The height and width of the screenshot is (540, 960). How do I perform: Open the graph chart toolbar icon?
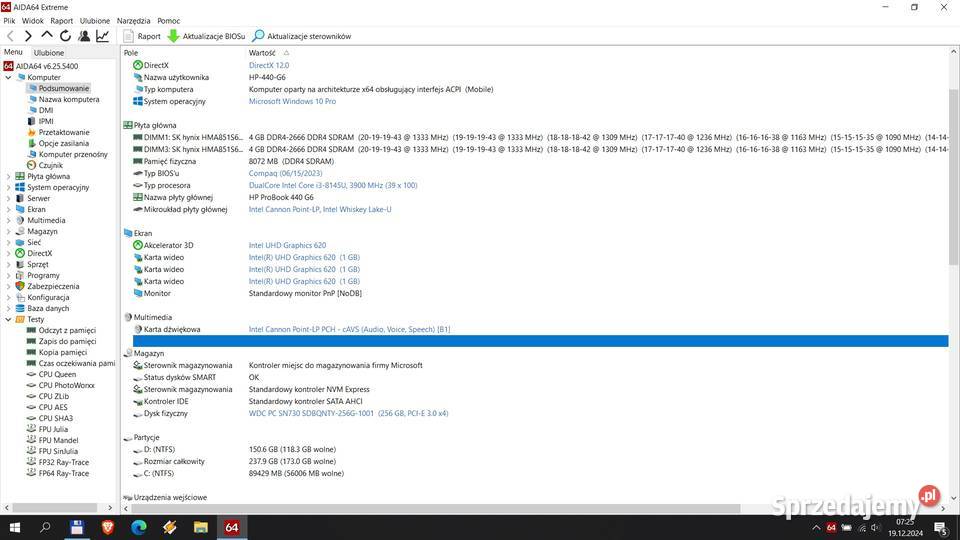point(102,36)
